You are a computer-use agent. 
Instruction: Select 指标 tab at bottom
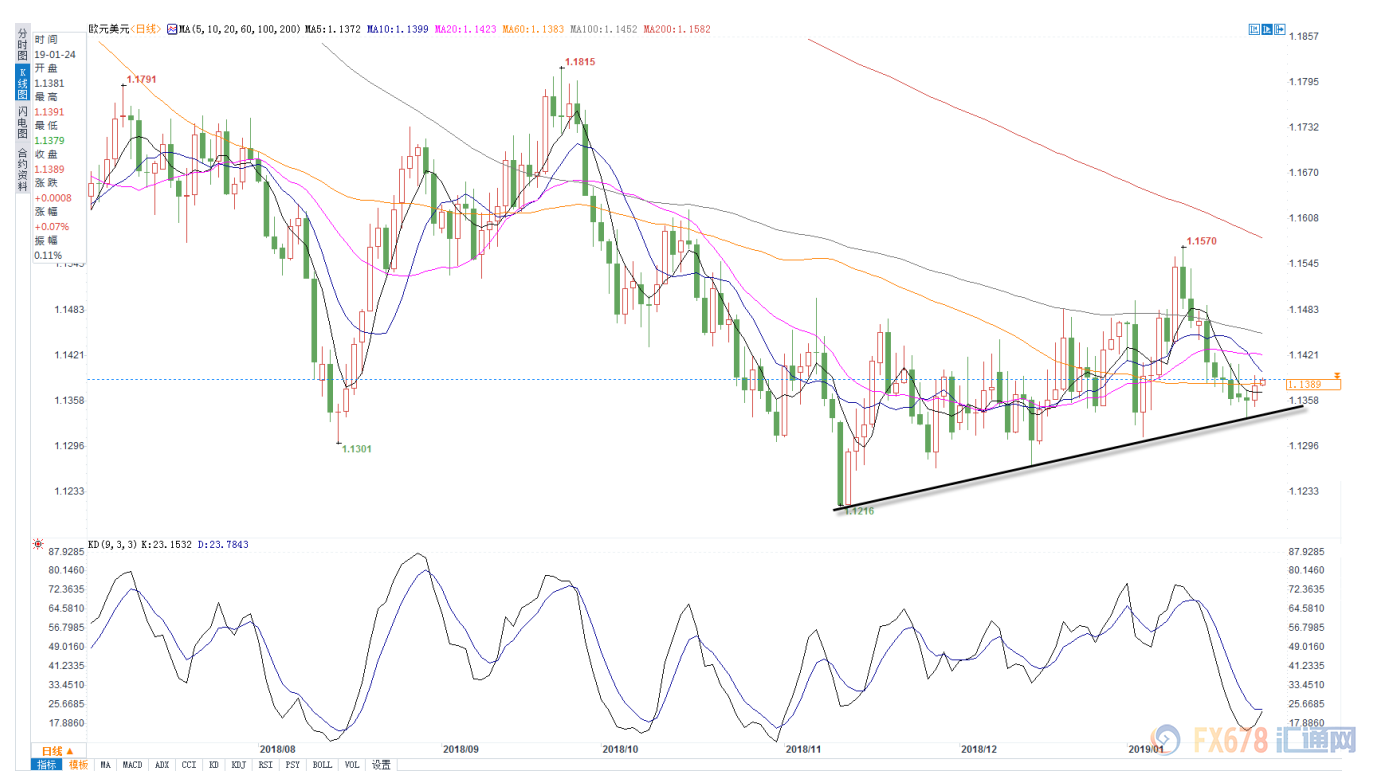tap(47, 765)
